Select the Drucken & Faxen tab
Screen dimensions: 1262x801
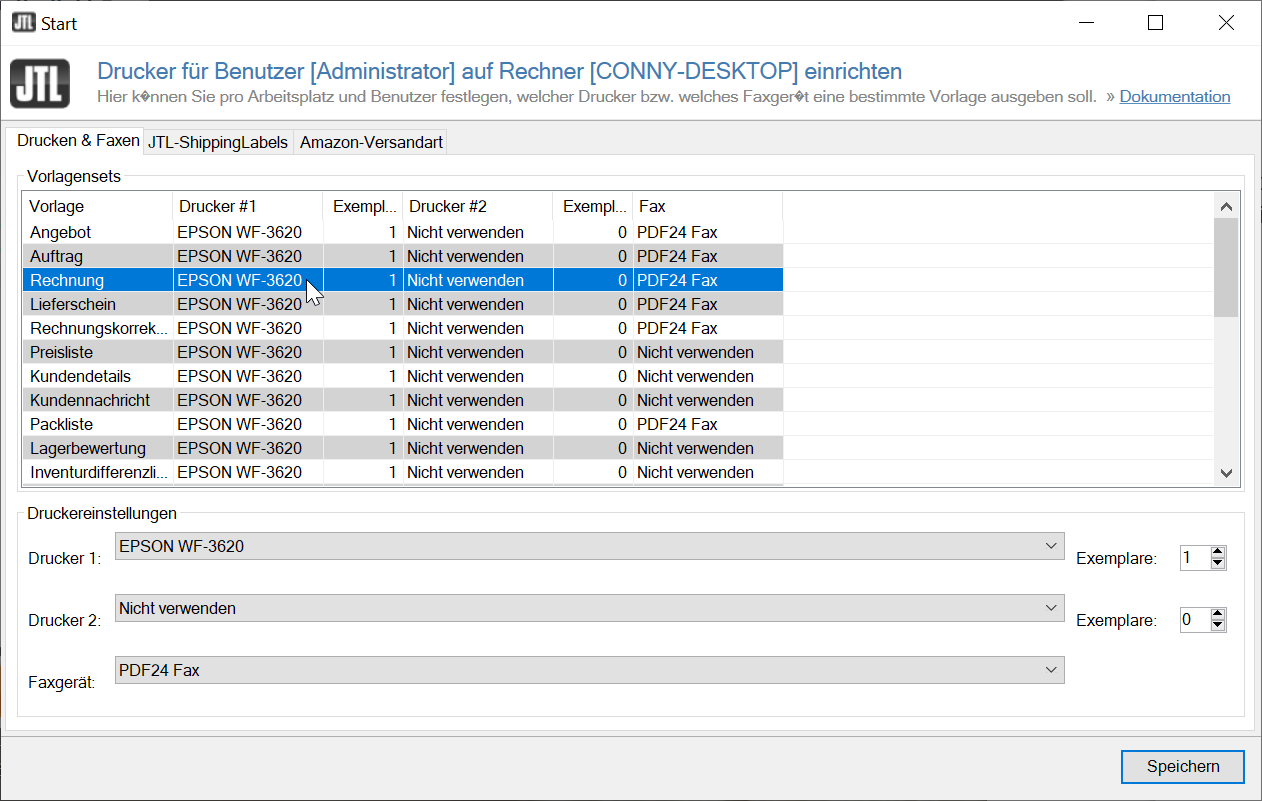click(78, 141)
